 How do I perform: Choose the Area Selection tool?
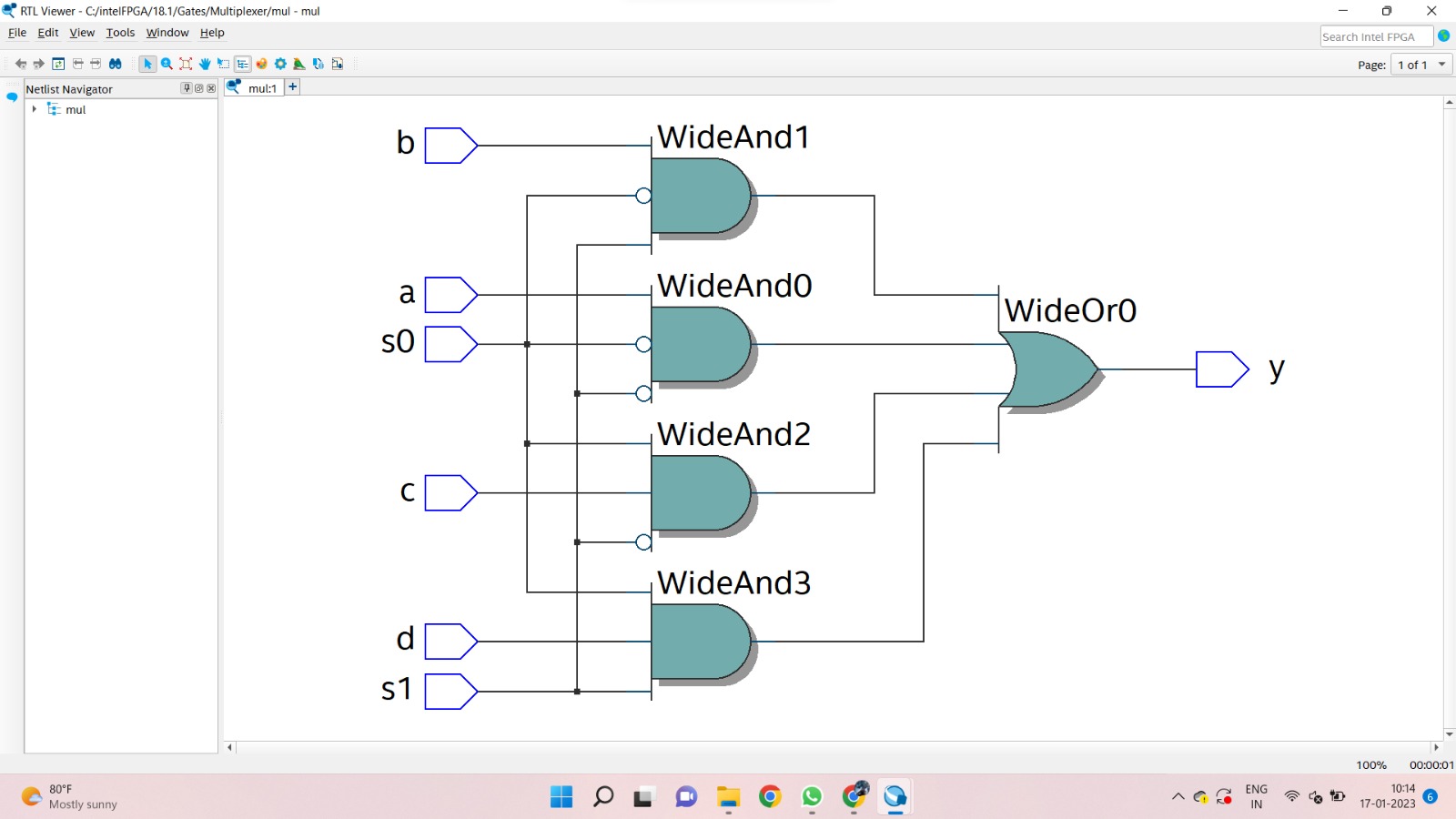tap(224, 64)
